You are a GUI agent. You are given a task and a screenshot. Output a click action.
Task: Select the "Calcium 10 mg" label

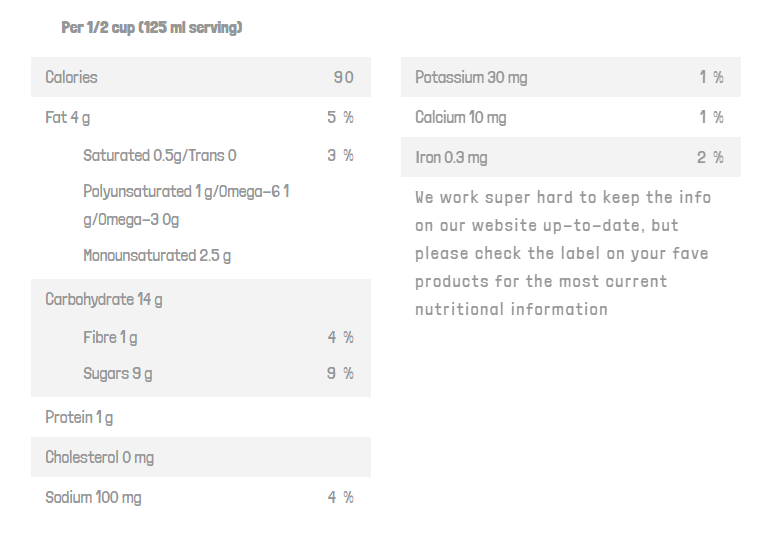(x=461, y=117)
